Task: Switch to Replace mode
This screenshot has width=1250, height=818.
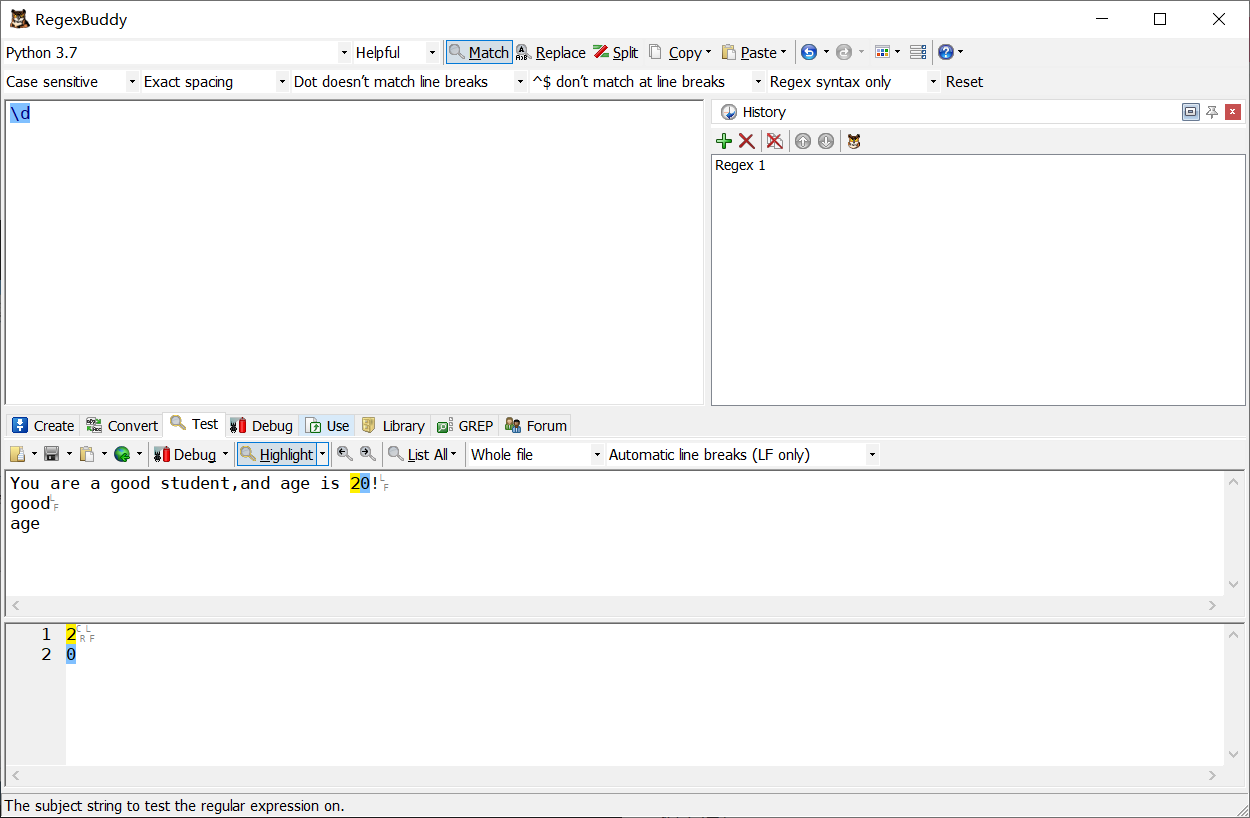Action: tap(550, 52)
